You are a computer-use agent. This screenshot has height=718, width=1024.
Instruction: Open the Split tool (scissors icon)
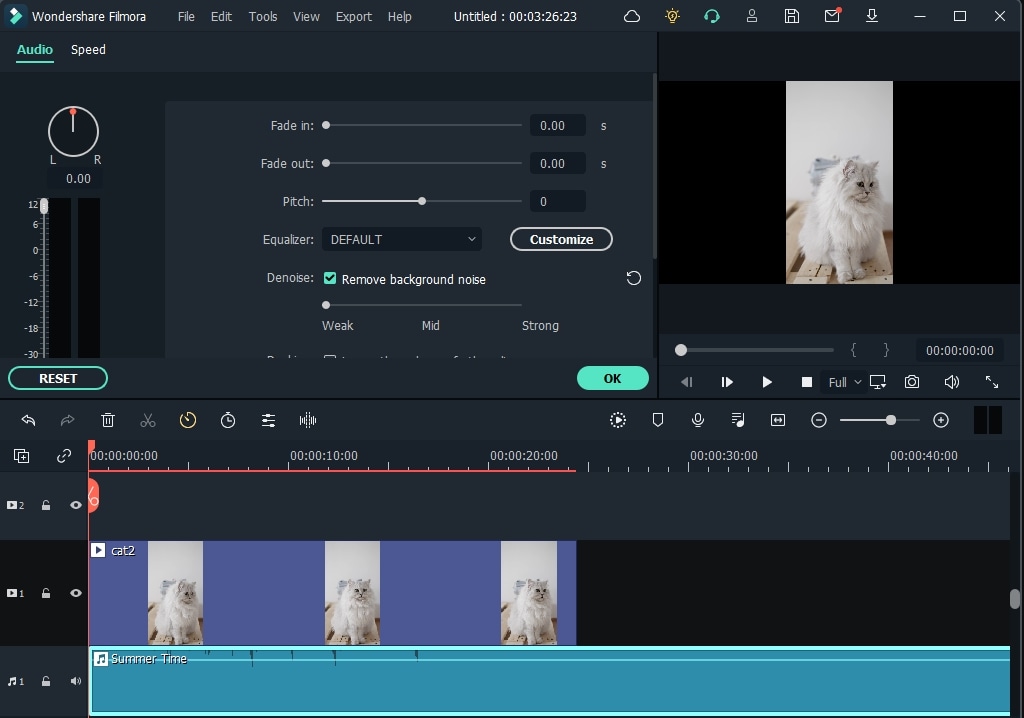148,420
